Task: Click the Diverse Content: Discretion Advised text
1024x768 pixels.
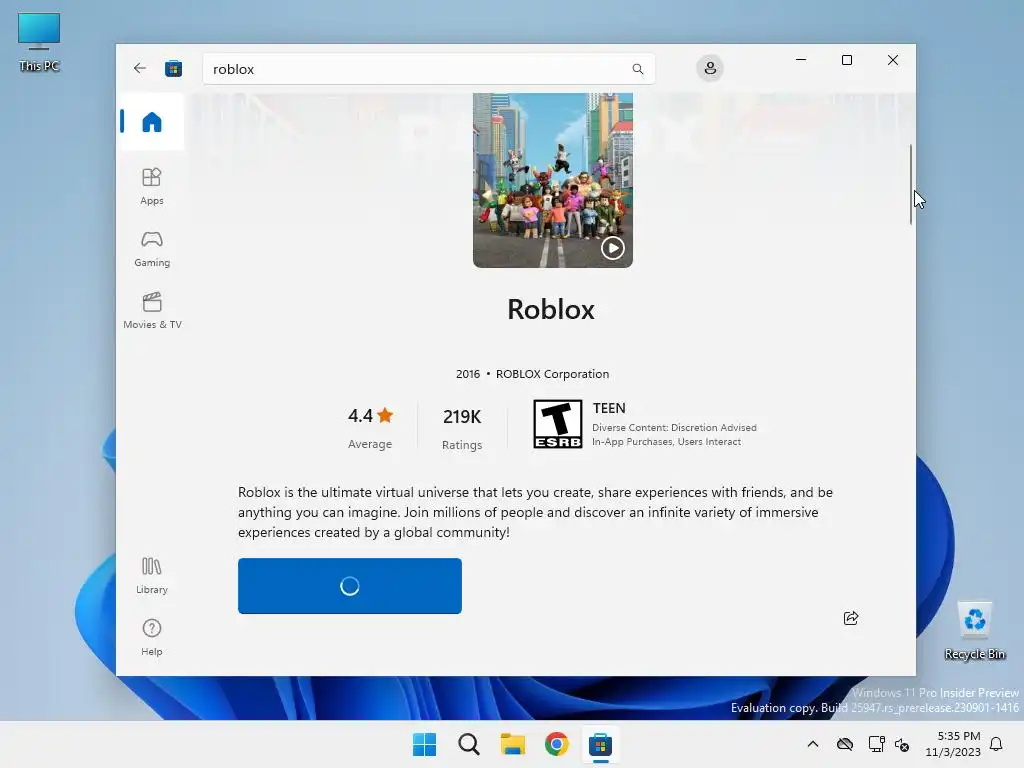Action: (674, 428)
